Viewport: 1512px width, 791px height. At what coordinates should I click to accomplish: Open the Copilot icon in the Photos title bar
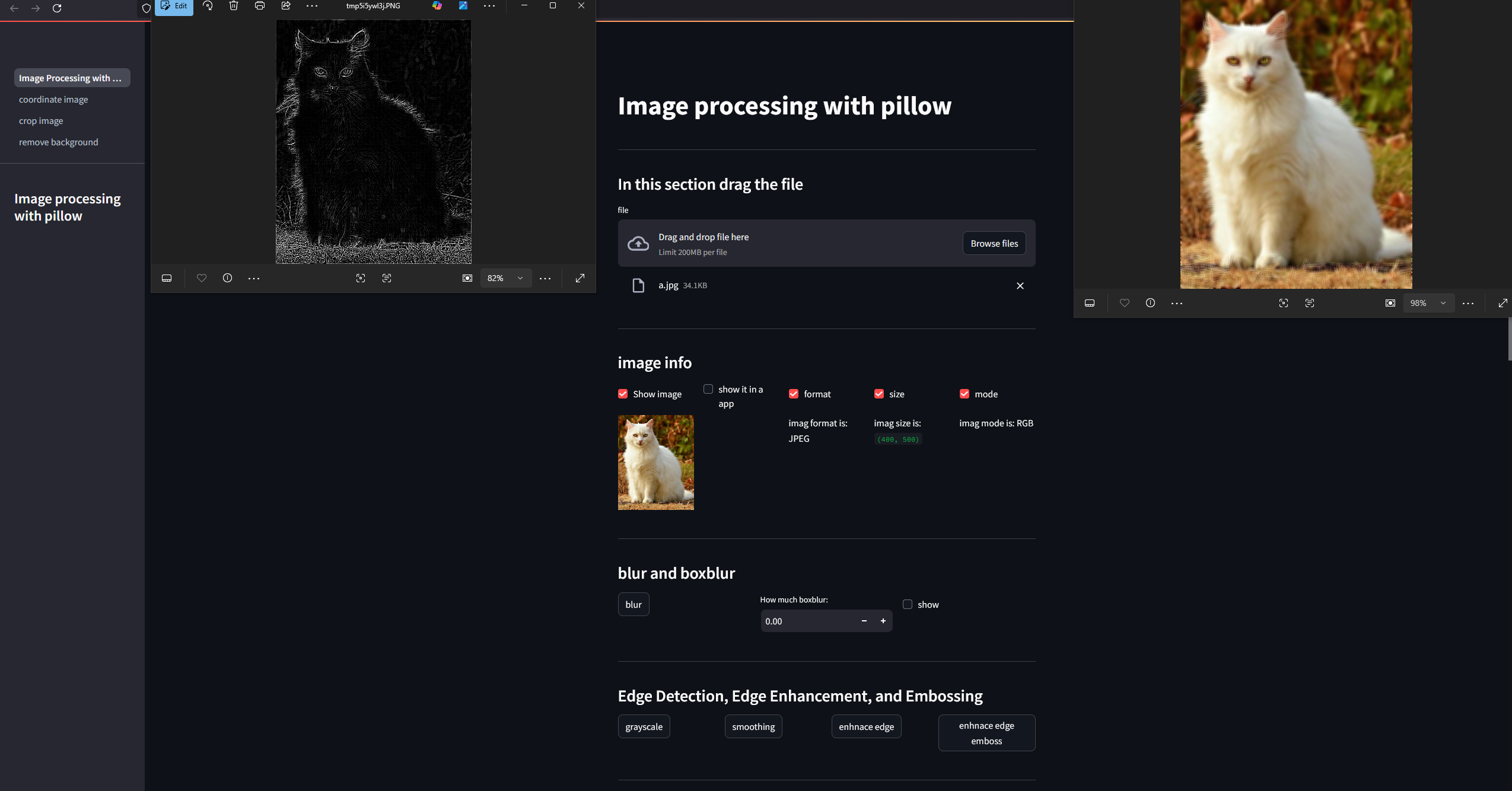point(437,6)
